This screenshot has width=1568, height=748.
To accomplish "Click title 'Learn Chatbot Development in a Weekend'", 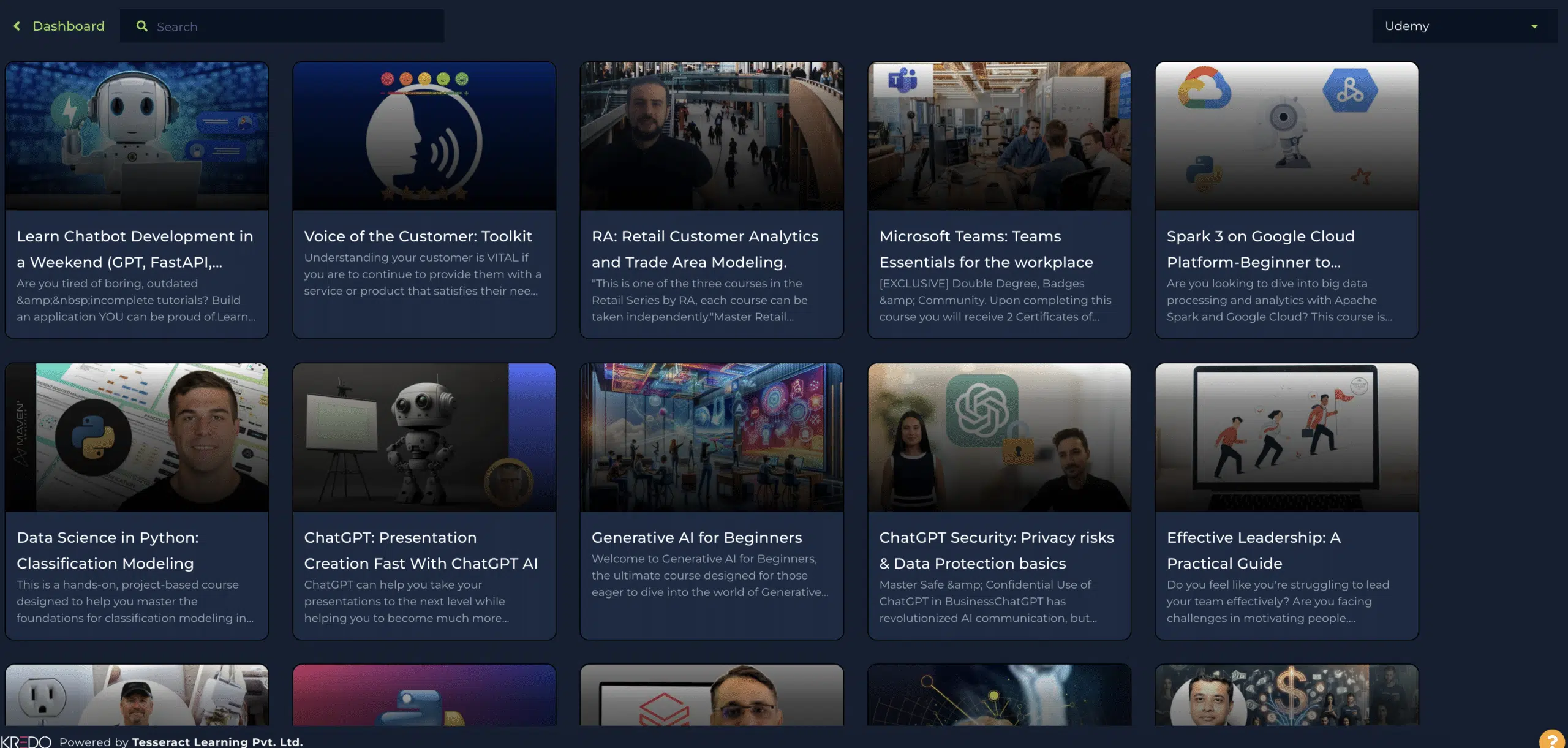I will (x=135, y=249).
